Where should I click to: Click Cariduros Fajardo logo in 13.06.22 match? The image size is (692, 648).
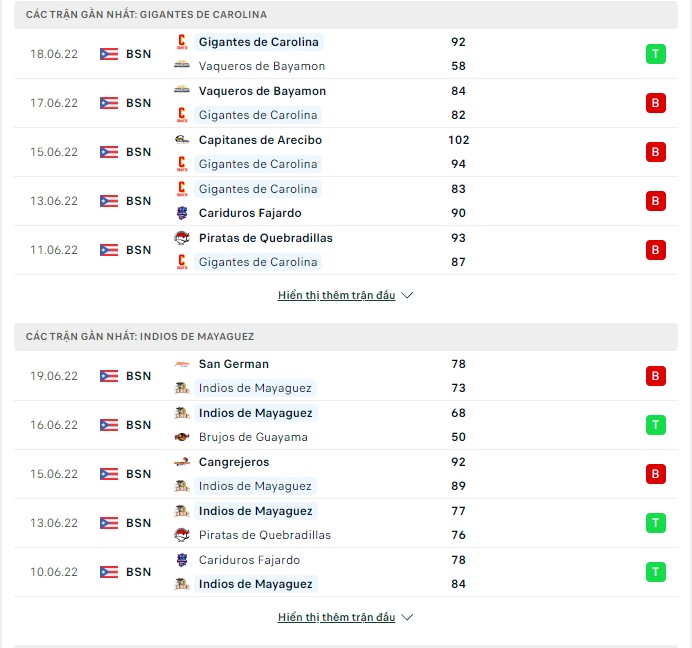pos(181,213)
